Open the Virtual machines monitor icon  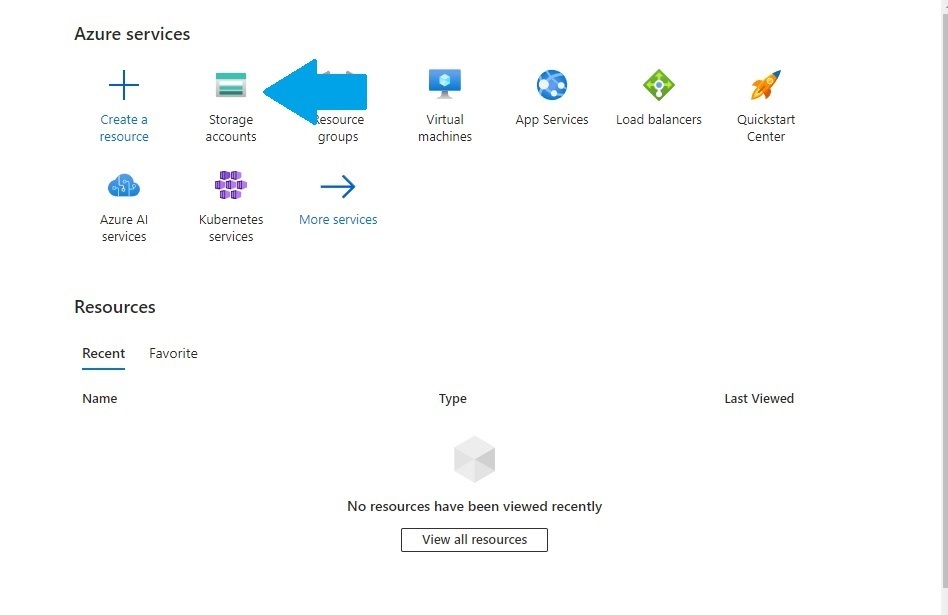tap(445, 84)
